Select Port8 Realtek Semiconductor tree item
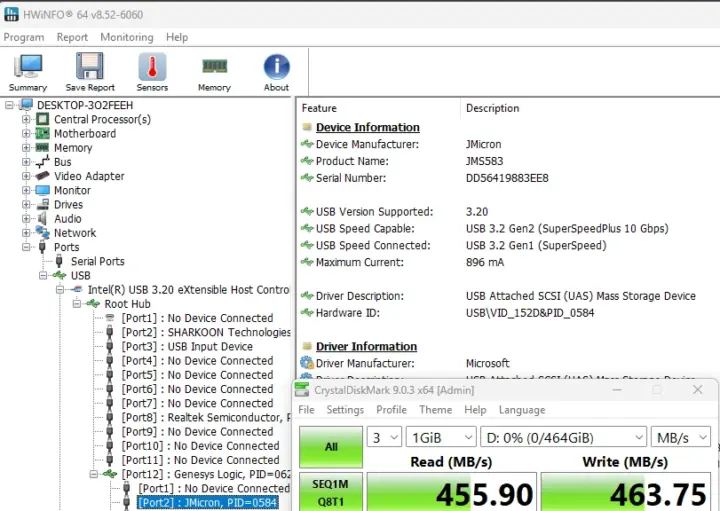 coord(206,417)
